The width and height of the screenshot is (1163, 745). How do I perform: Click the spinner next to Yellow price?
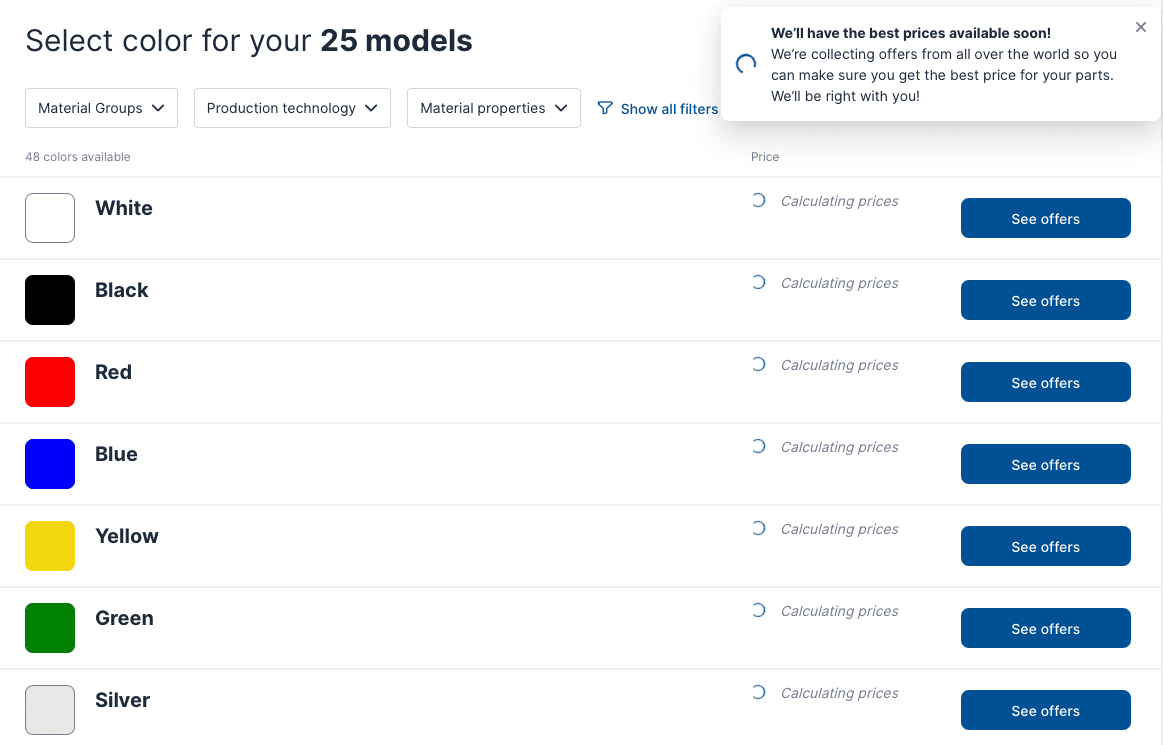tap(758, 528)
